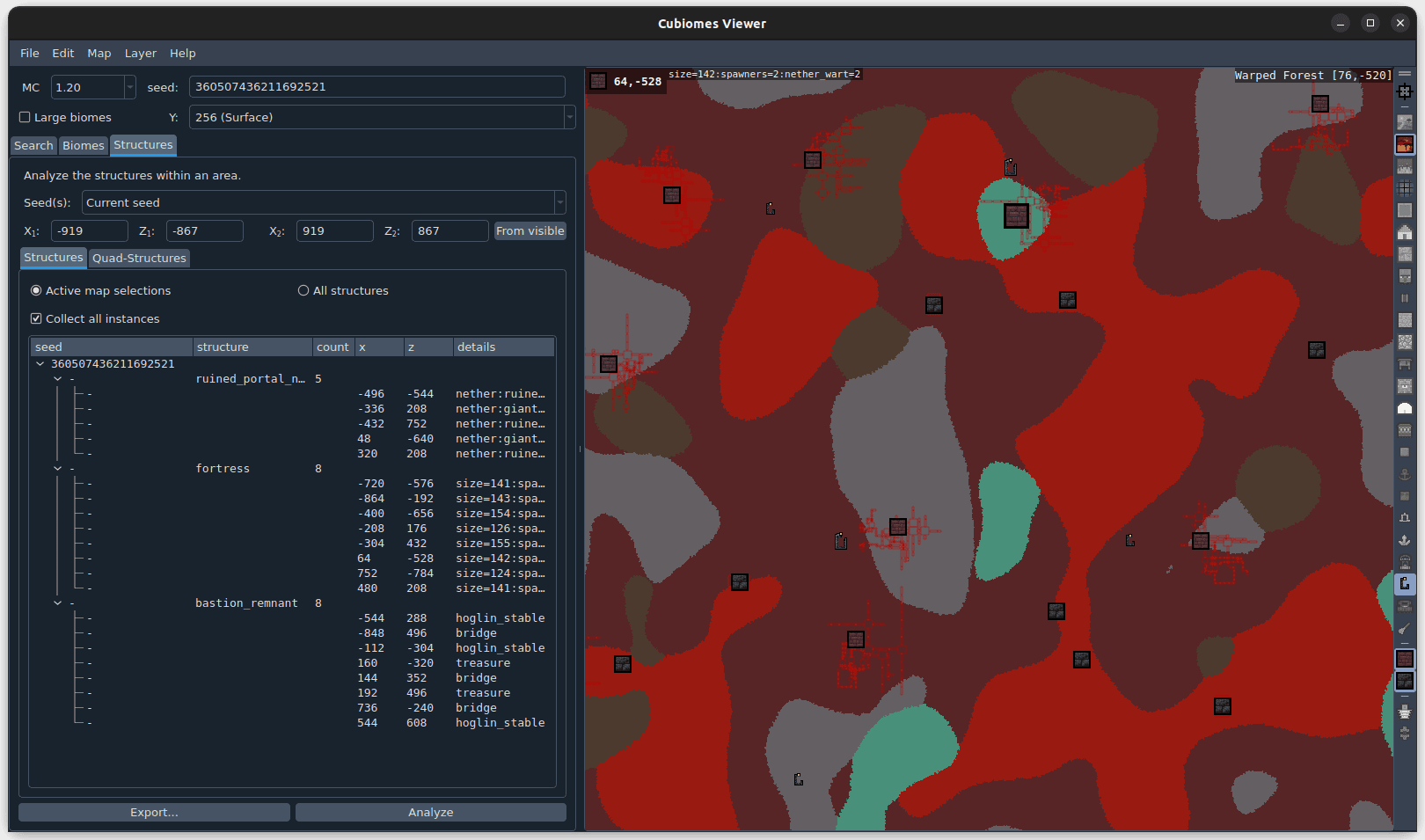Image resolution: width=1425 pixels, height=840 pixels.
Task: Click the ruined portal marker above the teal Warped Forest
Action: [1011, 166]
